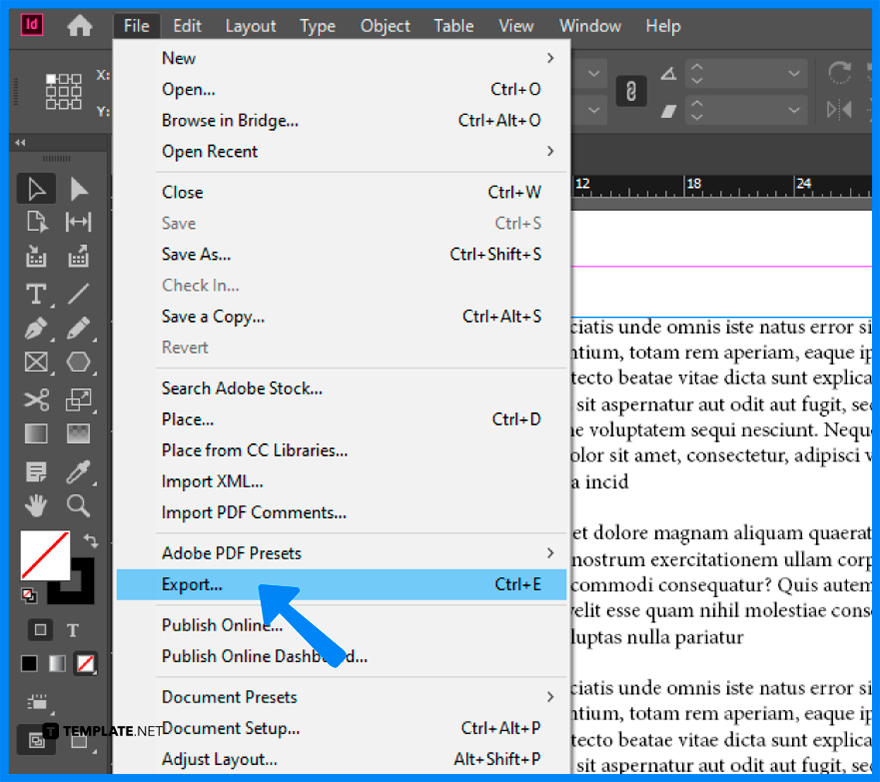Click the fill color swatch
The height and width of the screenshot is (782, 880).
(x=44, y=556)
